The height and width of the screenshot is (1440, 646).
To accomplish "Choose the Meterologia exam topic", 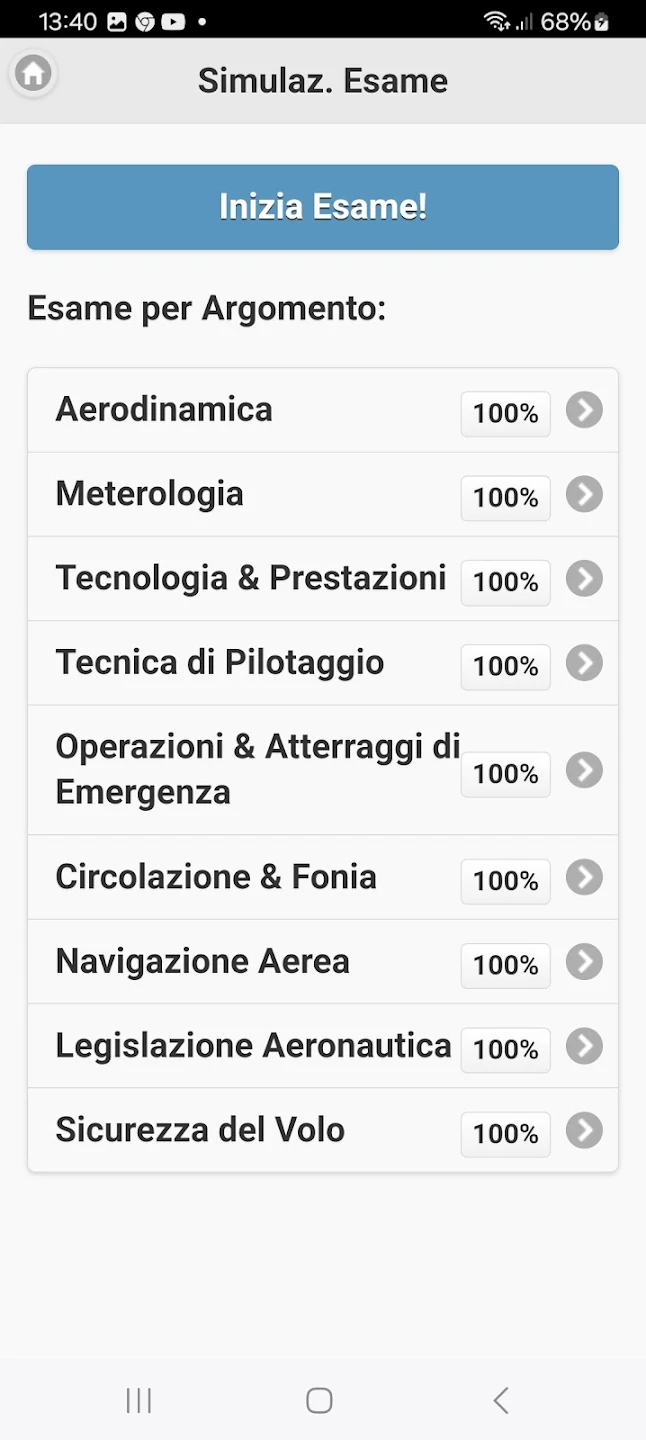I will pos(150,494).
